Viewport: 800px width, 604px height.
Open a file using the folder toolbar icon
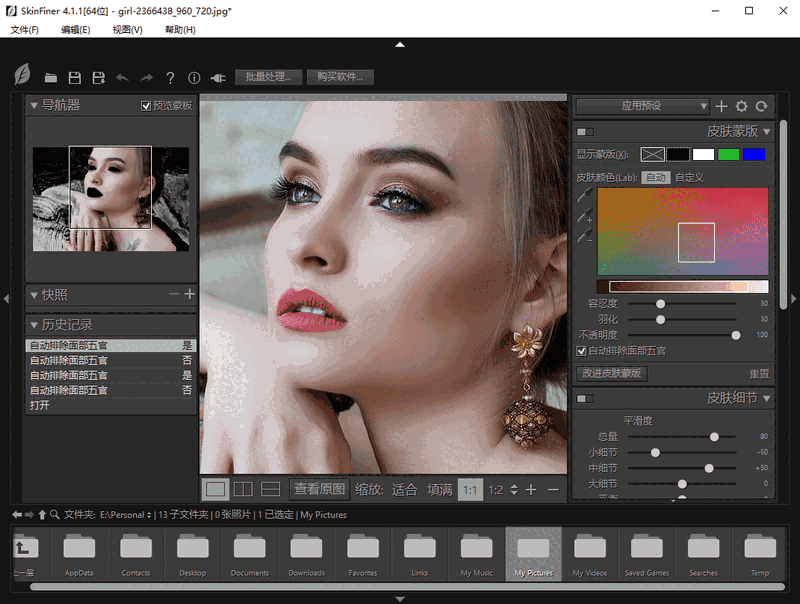coord(50,78)
